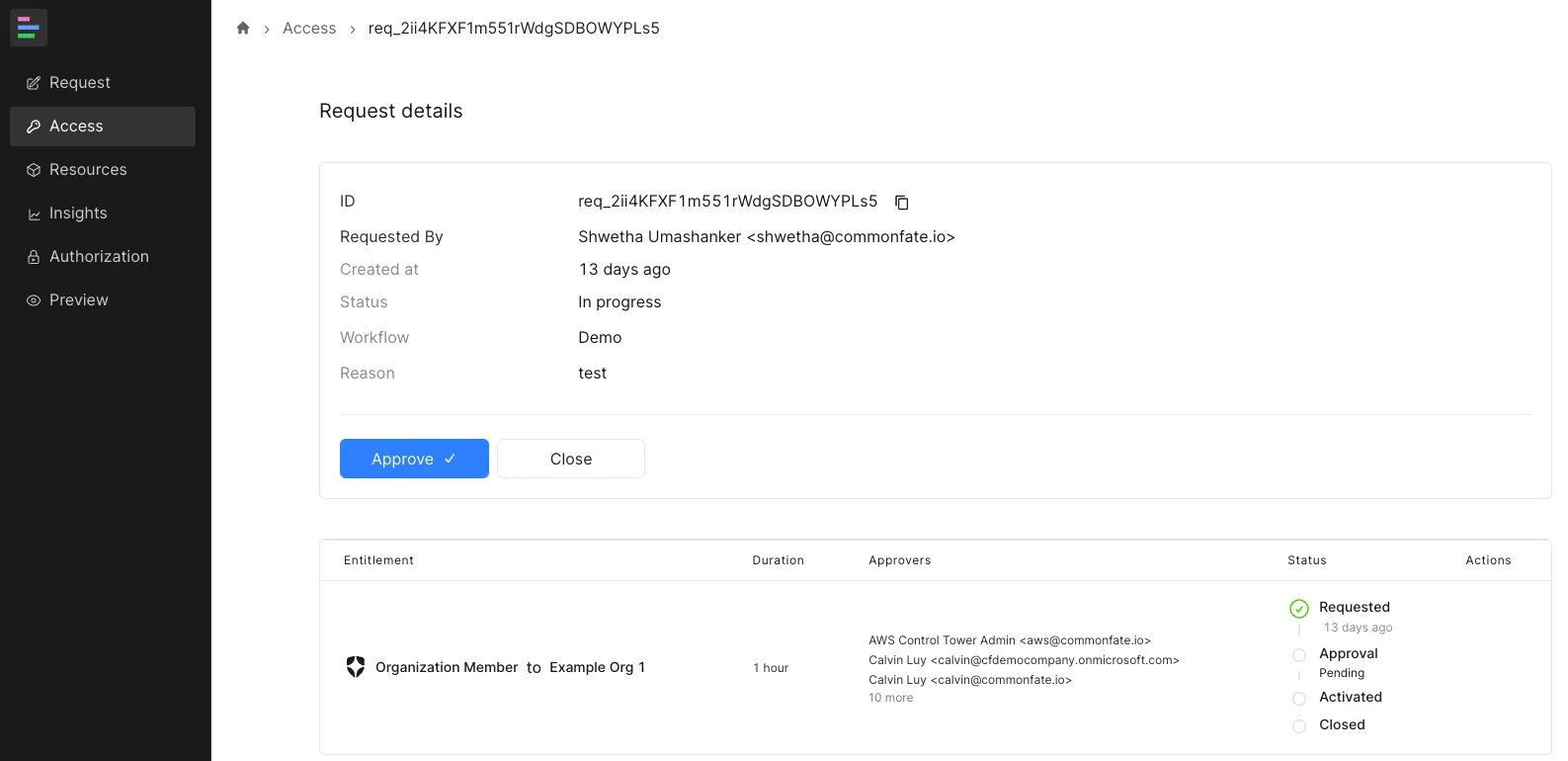Image resolution: width=1568 pixels, height=761 pixels.
Task: Copy the request ID with clipboard icon
Action: tap(901, 203)
